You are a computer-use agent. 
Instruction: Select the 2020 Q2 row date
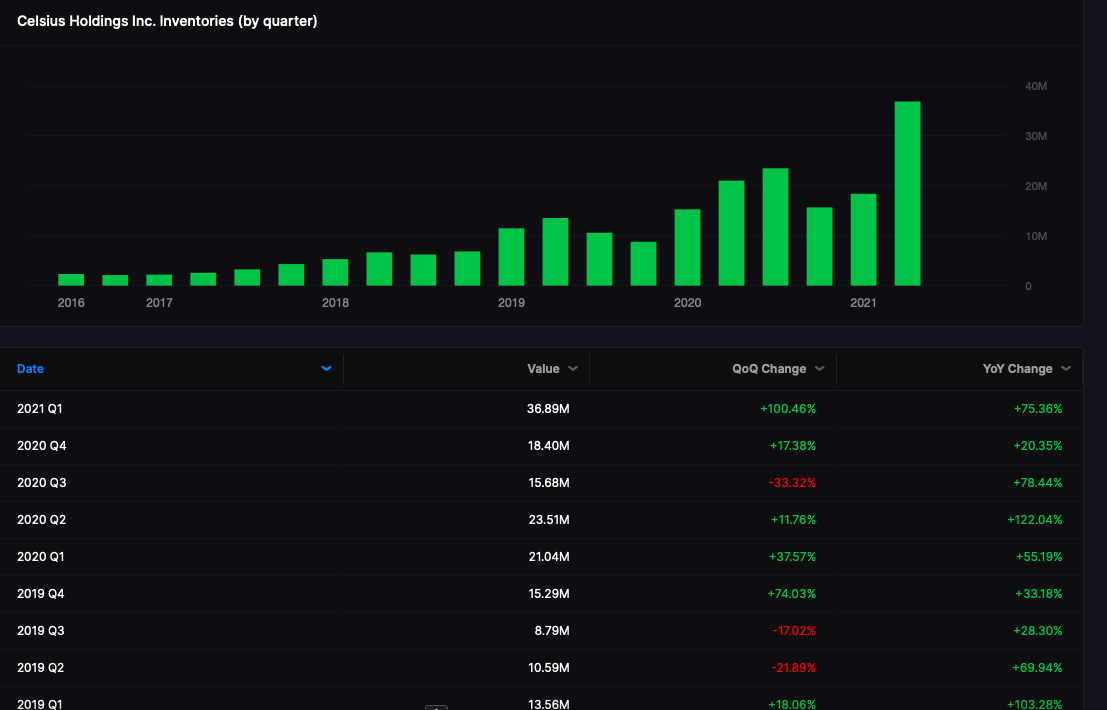coord(42,519)
